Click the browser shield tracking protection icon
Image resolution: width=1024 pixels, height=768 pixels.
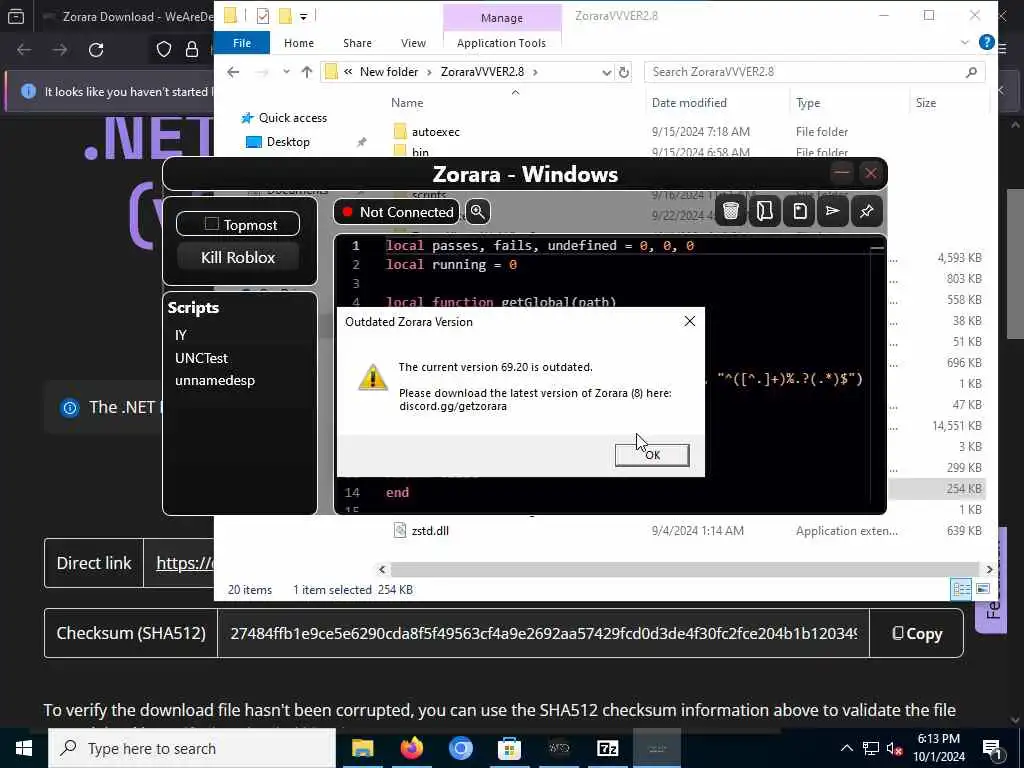[x=163, y=50]
